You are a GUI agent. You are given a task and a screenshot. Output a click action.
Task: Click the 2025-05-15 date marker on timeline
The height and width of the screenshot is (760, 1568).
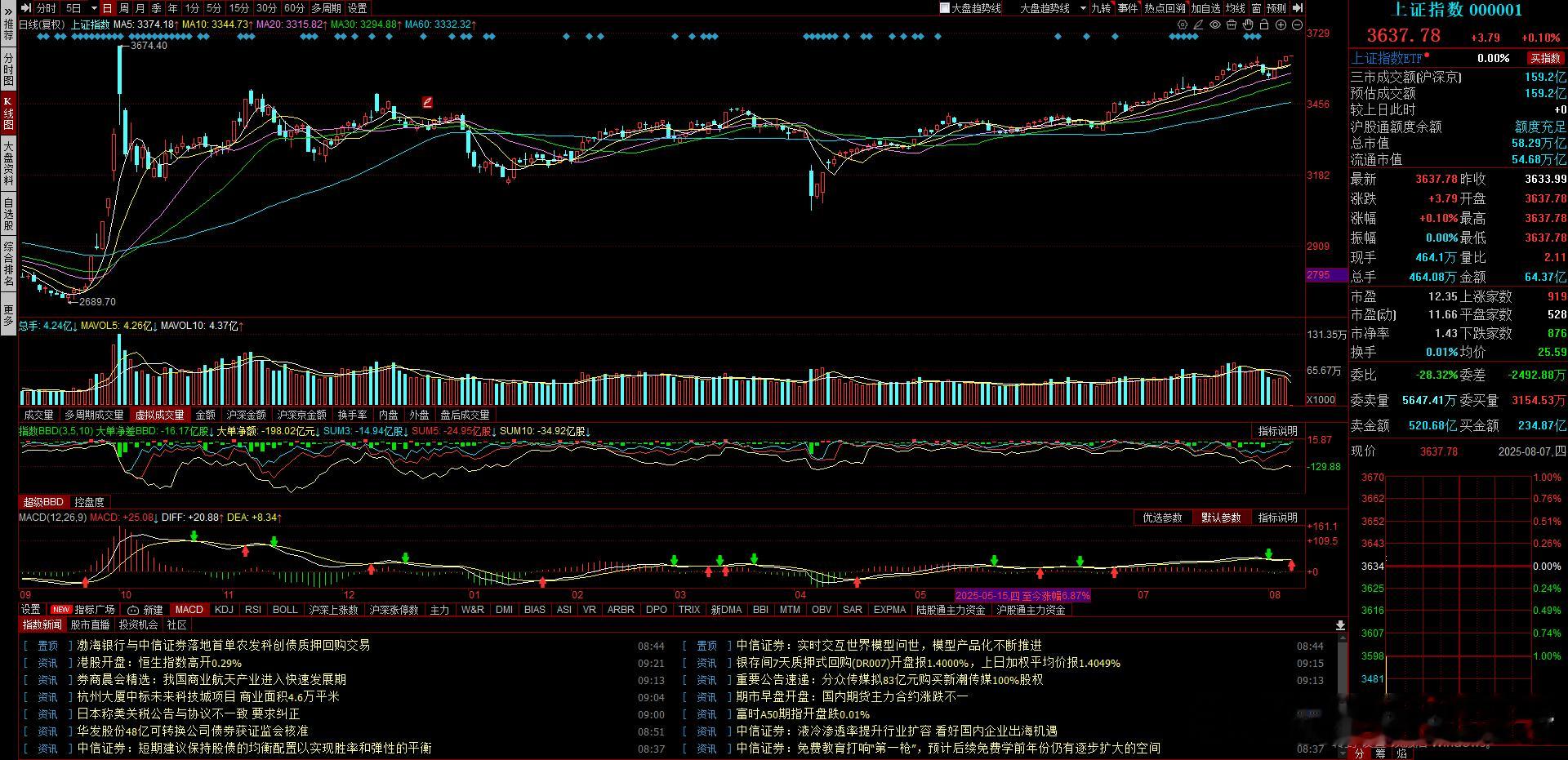[x=1022, y=595]
